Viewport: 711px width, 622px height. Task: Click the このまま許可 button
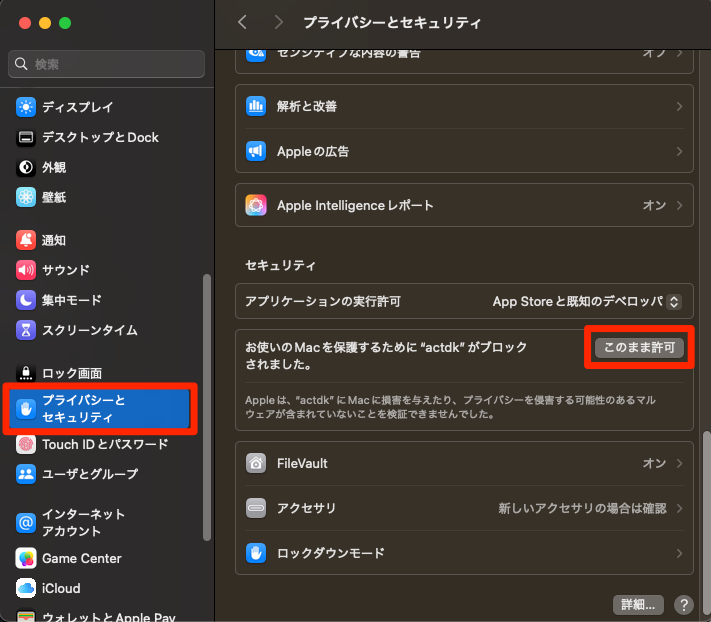coord(639,348)
